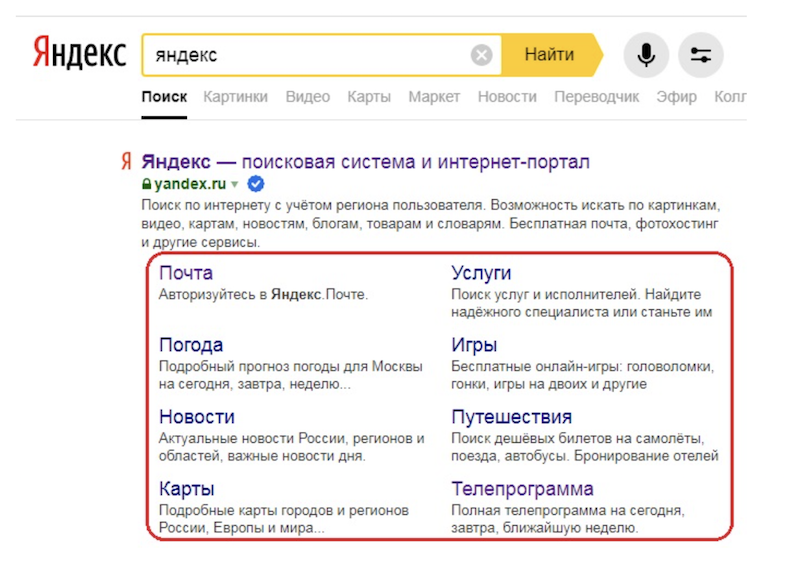Click text 'Поиск услуг и исполнителей. Найдите'
Image resolution: width=800 pixels, height=587 pixels.
tap(576, 294)
